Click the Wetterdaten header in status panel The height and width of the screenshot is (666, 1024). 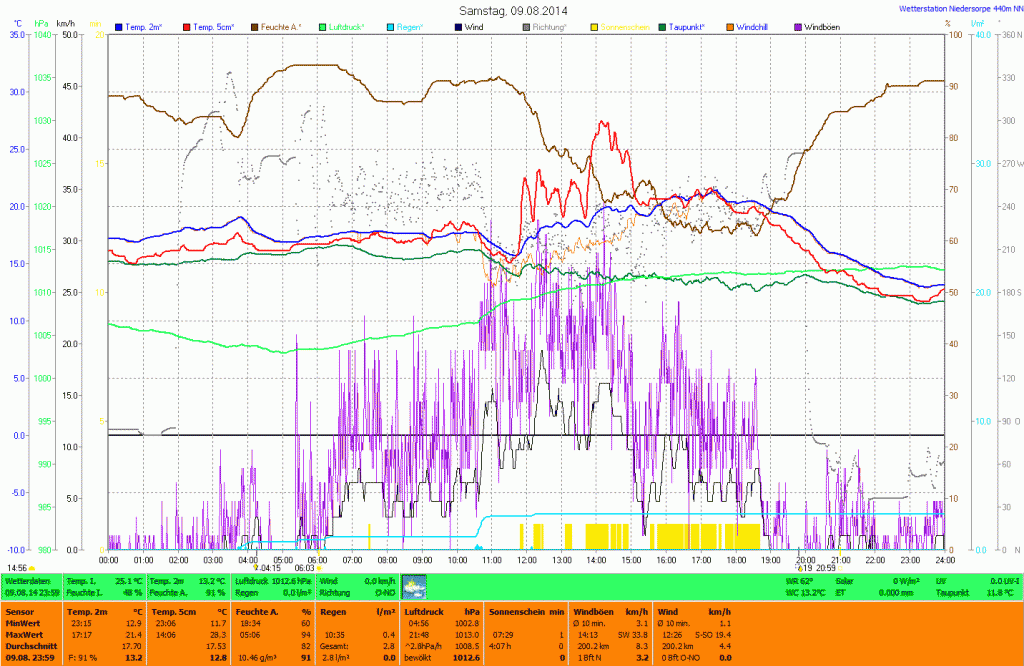pos(28,580)
